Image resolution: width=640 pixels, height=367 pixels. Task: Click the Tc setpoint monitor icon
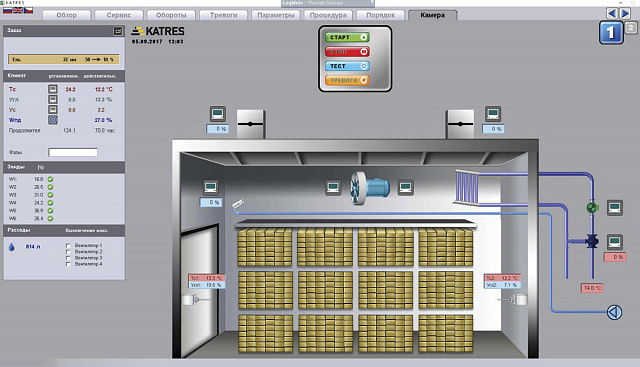(x=53, y=89)
